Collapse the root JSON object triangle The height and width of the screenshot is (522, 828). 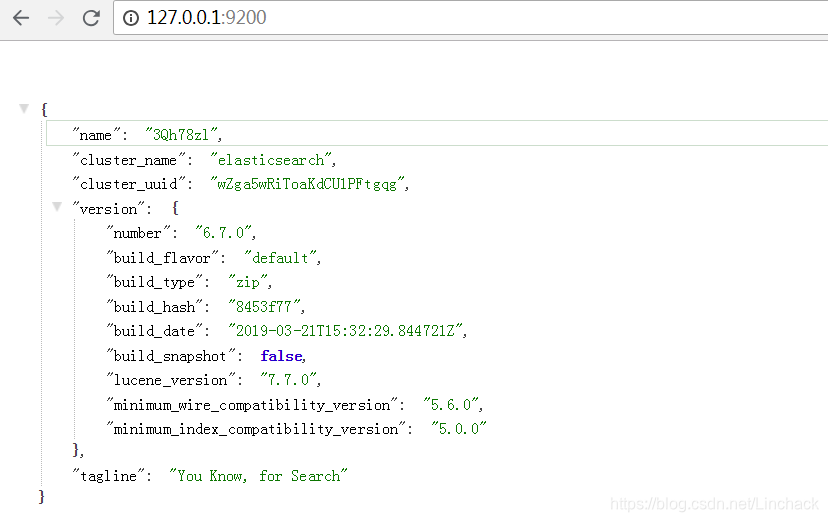pos(24,108)
